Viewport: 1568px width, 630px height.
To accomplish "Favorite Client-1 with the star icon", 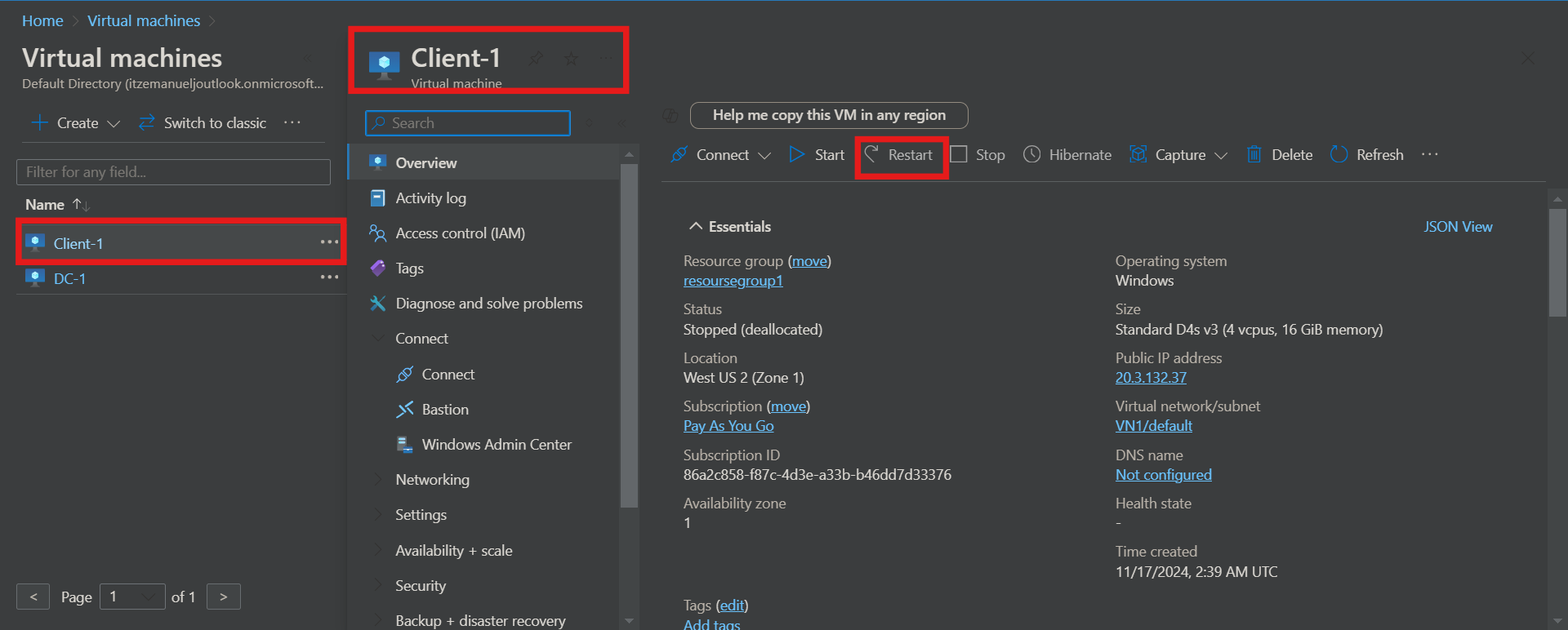I will [571, 58].
